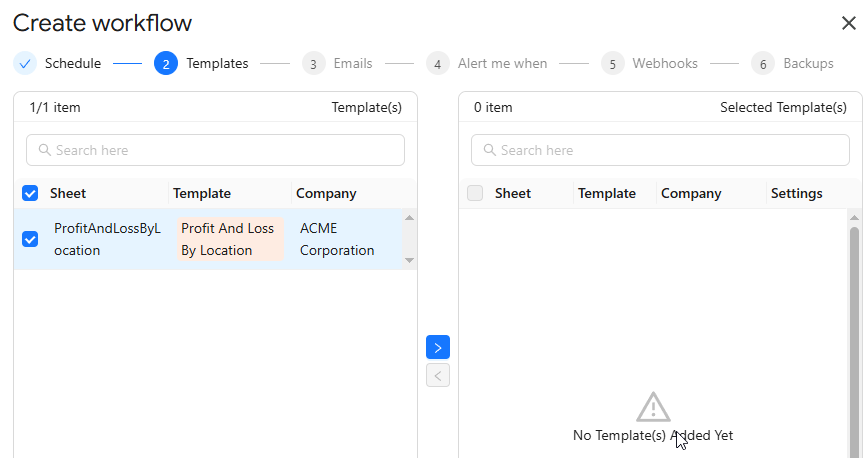Click the Profit And Loss By Location tag

(228, 239)
